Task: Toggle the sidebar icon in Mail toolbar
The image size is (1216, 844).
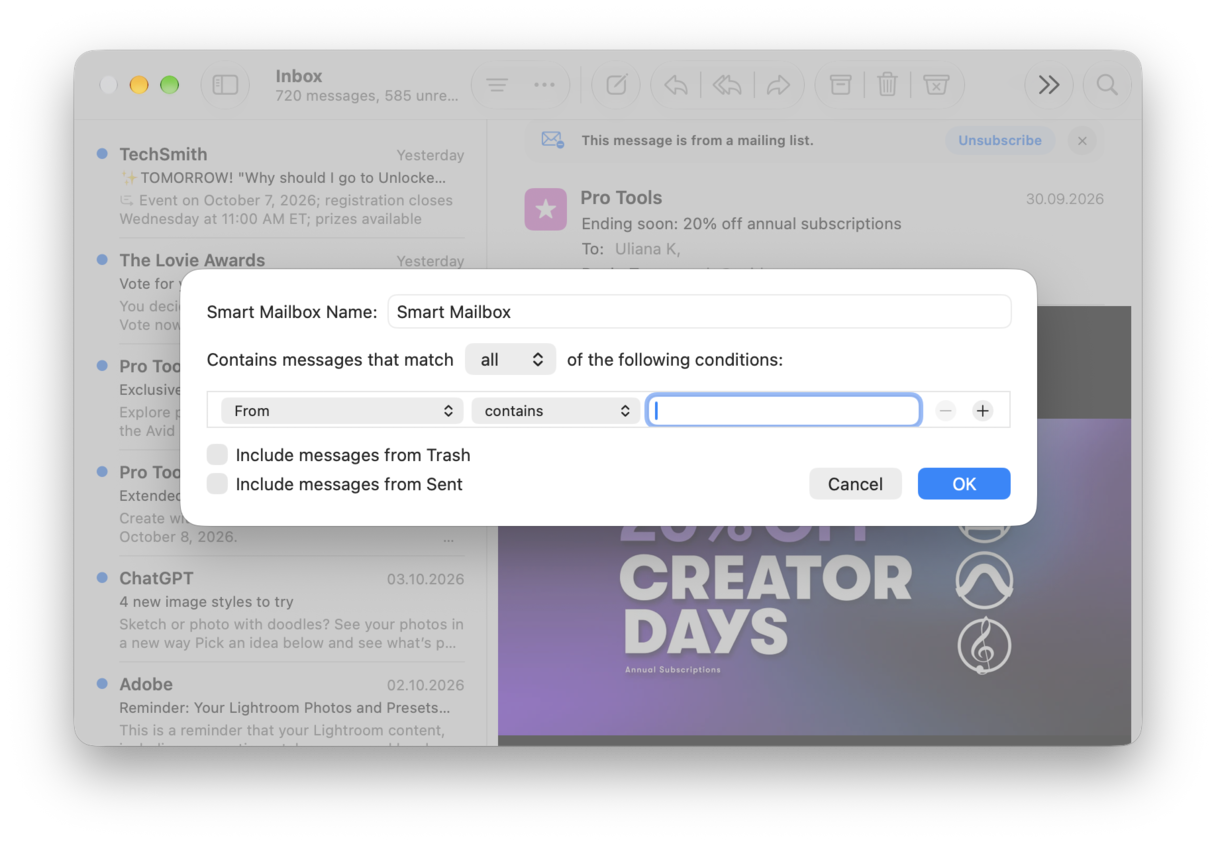Action: [225, 85]
